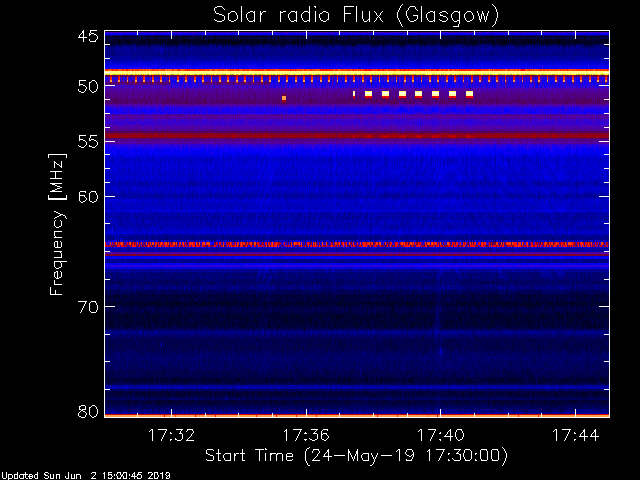Click the "Frequency [MHz]" axis label
Viewport: 640px width, 480px height.
pos(57,224)
